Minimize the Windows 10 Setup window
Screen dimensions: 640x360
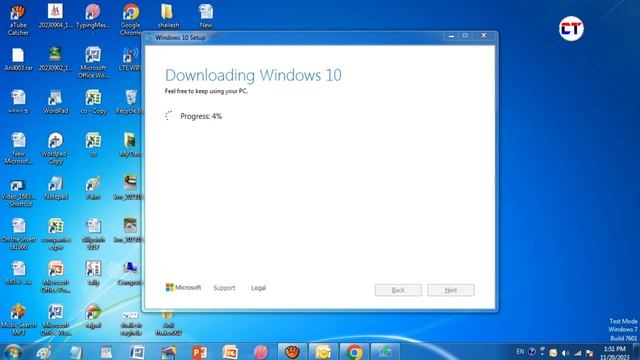(x=451, y=36)
